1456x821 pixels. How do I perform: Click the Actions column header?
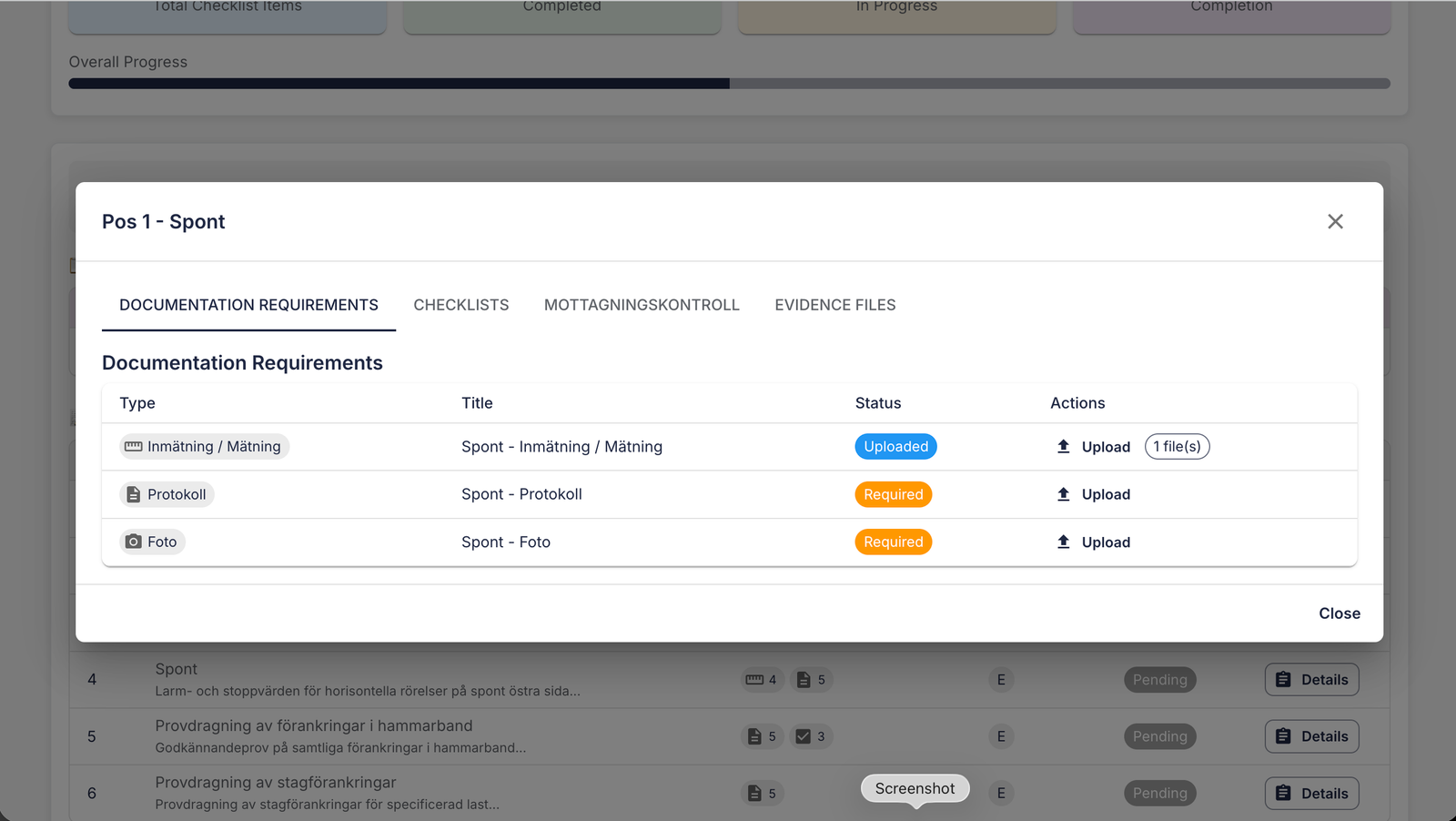point(1077,403)
